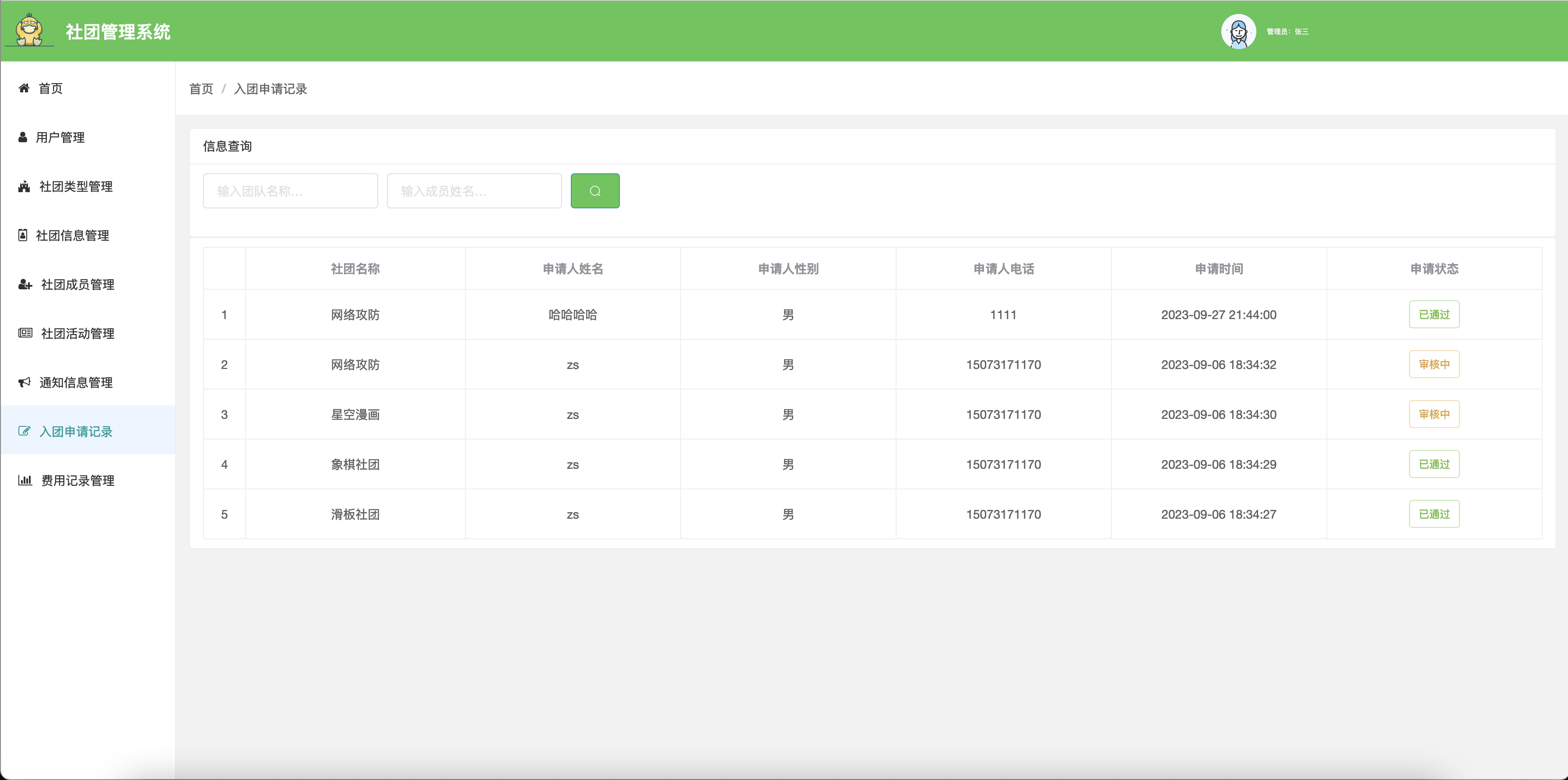Click the bar chart icon for 费用记录管理
The image size is (1568, 780).
click(25, 480)
